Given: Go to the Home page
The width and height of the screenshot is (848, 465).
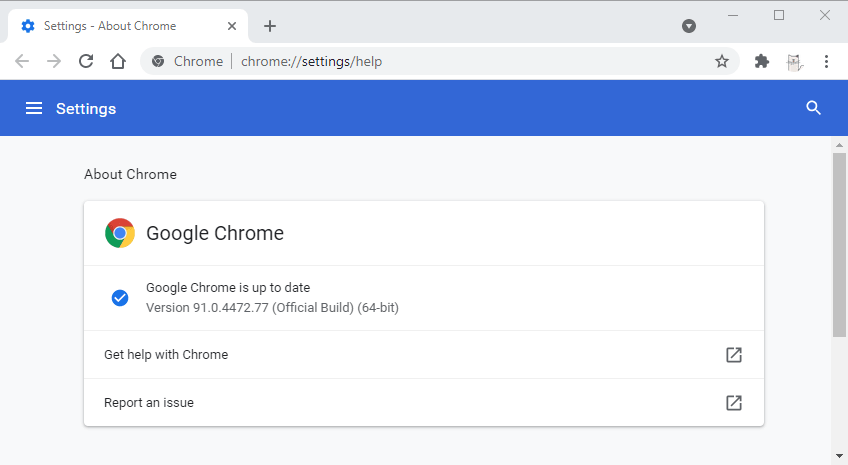Looking at the screenshot, I should (x=118, y=61).
